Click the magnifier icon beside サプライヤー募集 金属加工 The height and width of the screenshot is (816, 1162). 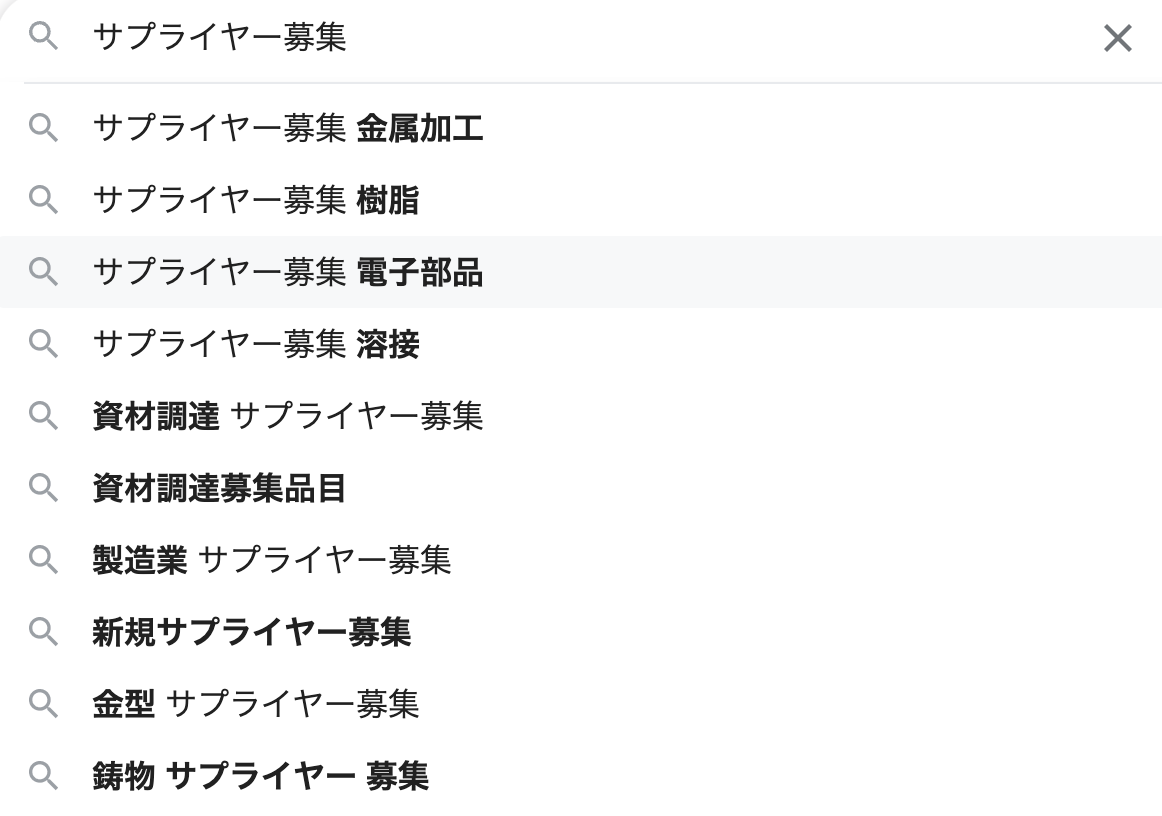click(44, 129)
